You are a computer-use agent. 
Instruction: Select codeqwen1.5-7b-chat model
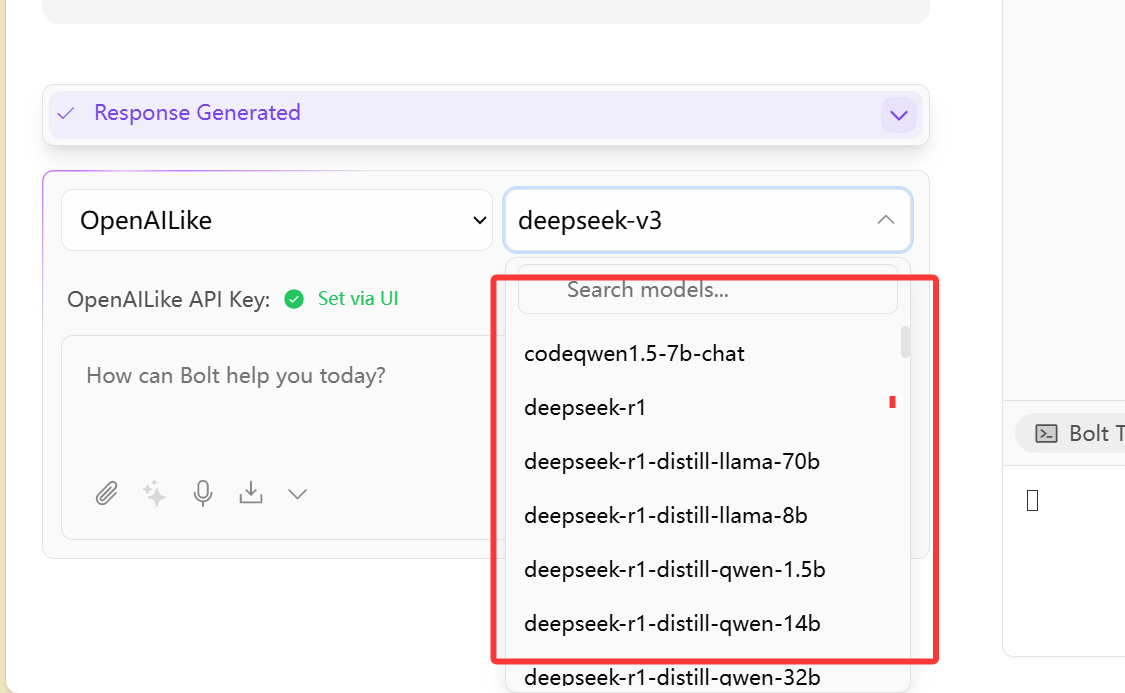pos(707,354)
